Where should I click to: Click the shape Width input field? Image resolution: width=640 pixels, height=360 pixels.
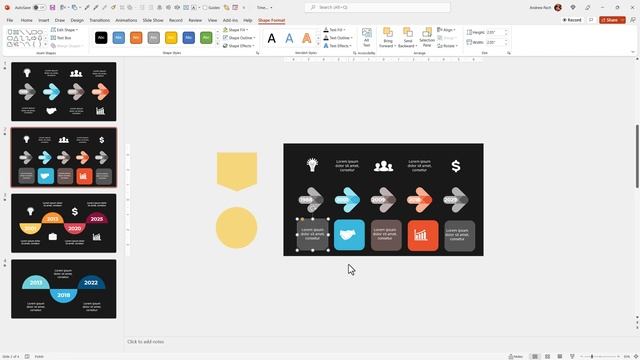click(x=497, y=42)
